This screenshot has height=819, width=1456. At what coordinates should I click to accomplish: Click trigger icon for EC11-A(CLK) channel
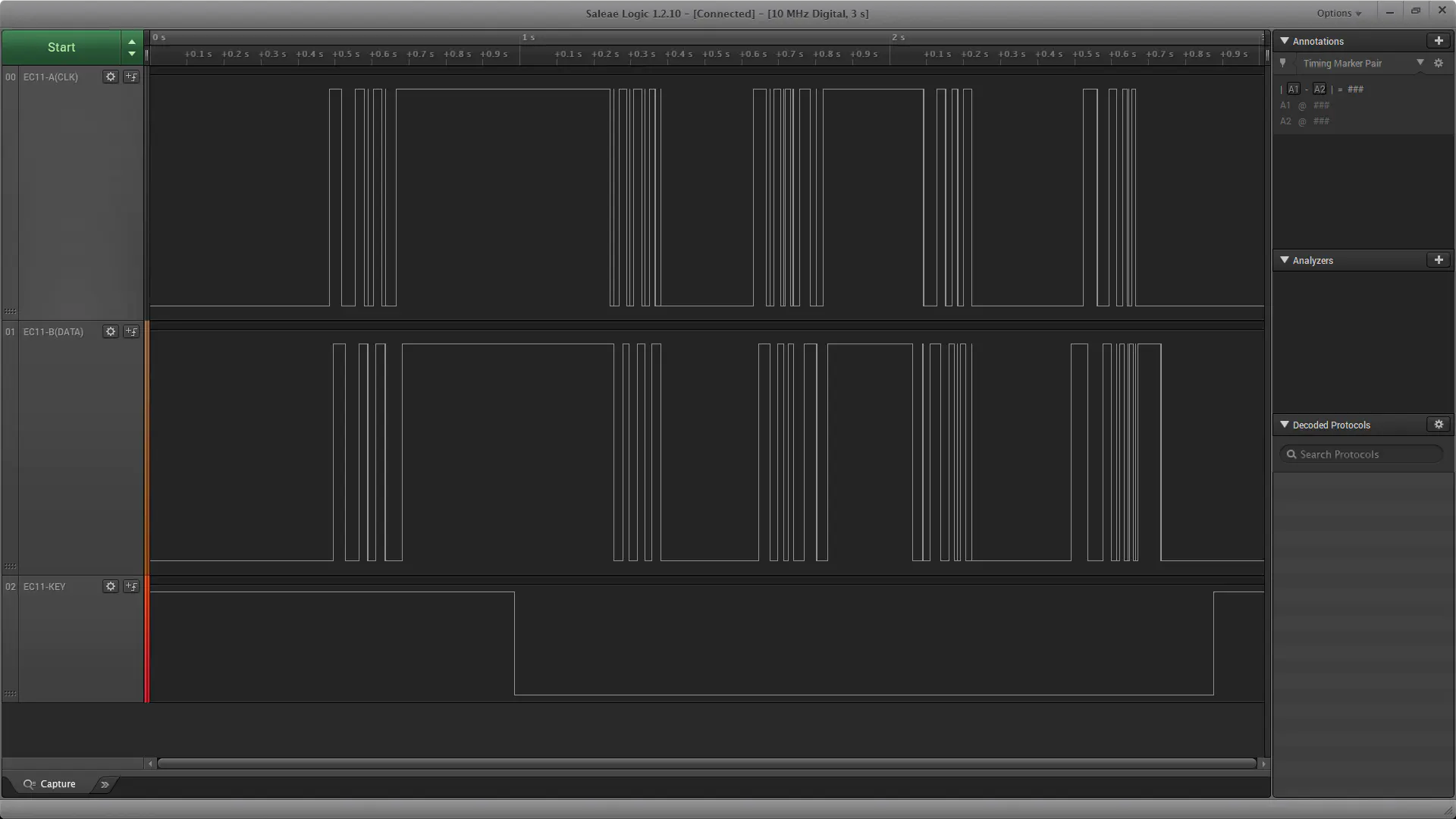131,77
